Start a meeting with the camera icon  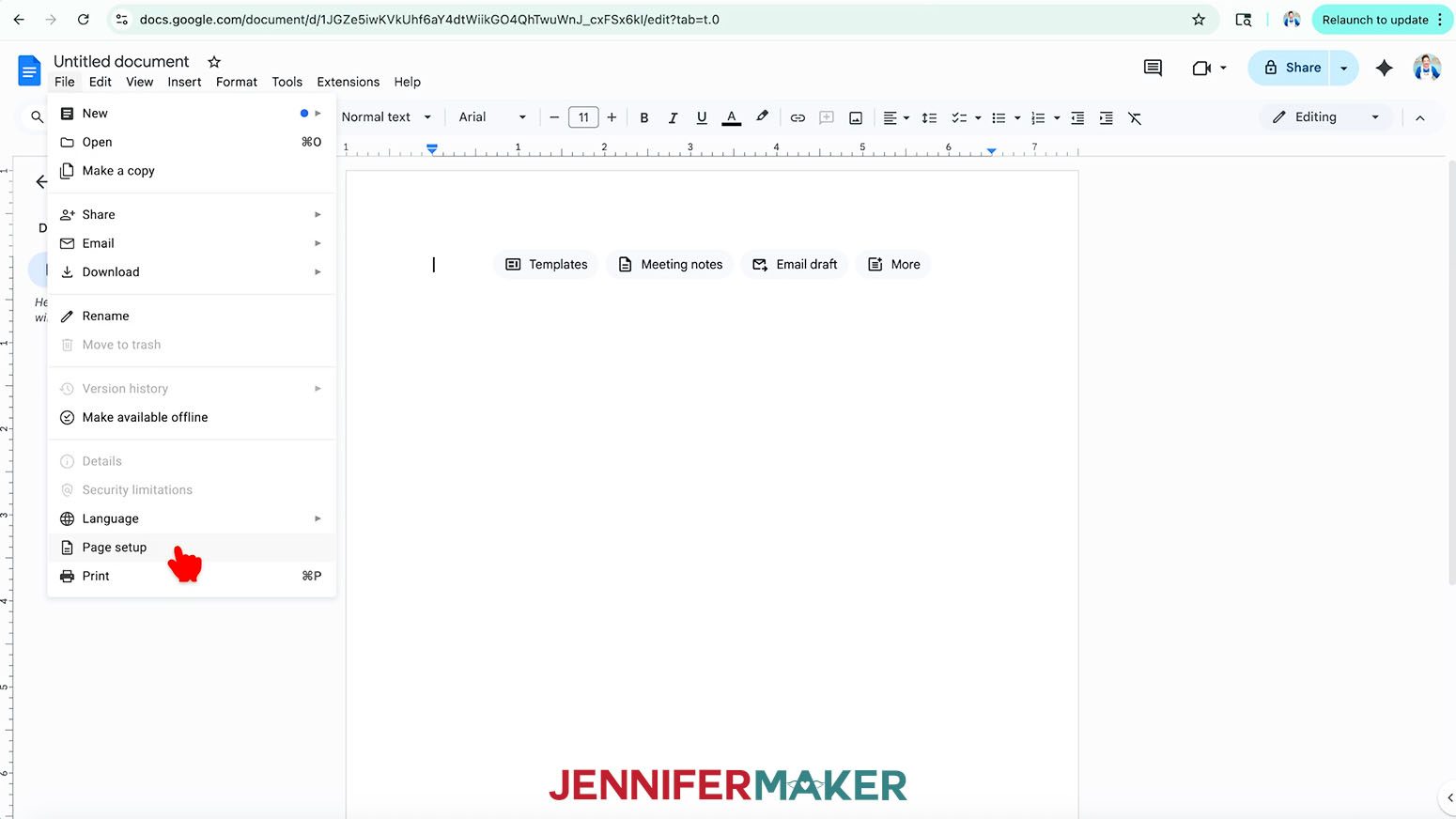pyautogui.click(x=1200, y=68)
